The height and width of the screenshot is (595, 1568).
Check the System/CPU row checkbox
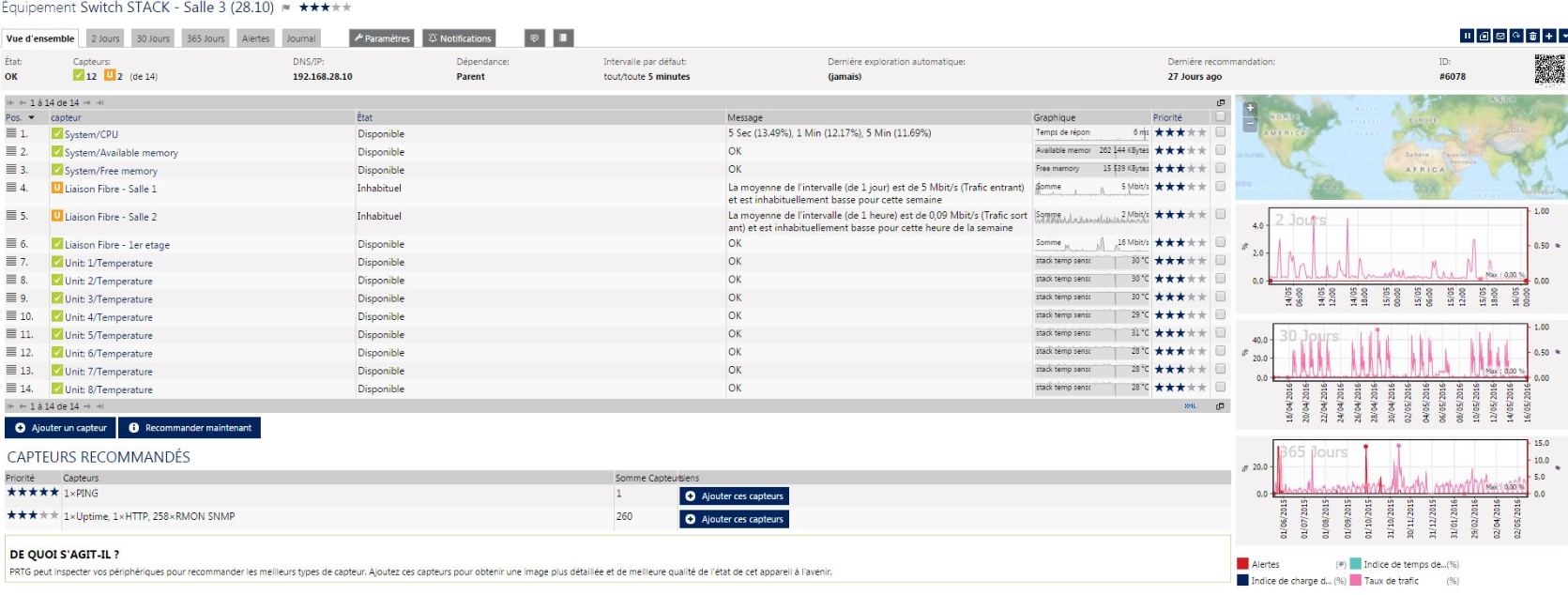1220,132
